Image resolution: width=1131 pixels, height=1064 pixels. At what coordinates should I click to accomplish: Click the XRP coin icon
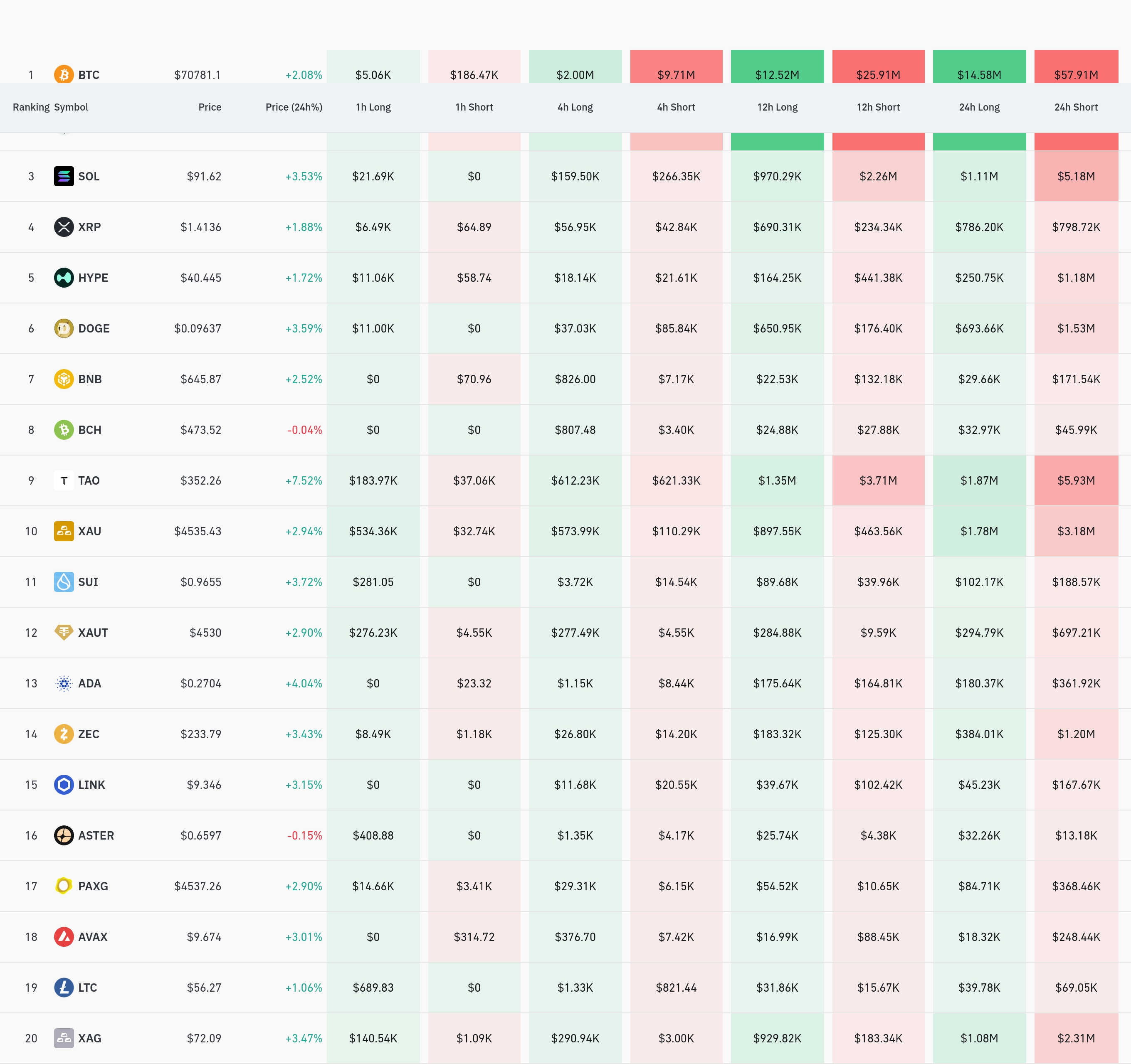pyautogui.click(x=64, y=227)
